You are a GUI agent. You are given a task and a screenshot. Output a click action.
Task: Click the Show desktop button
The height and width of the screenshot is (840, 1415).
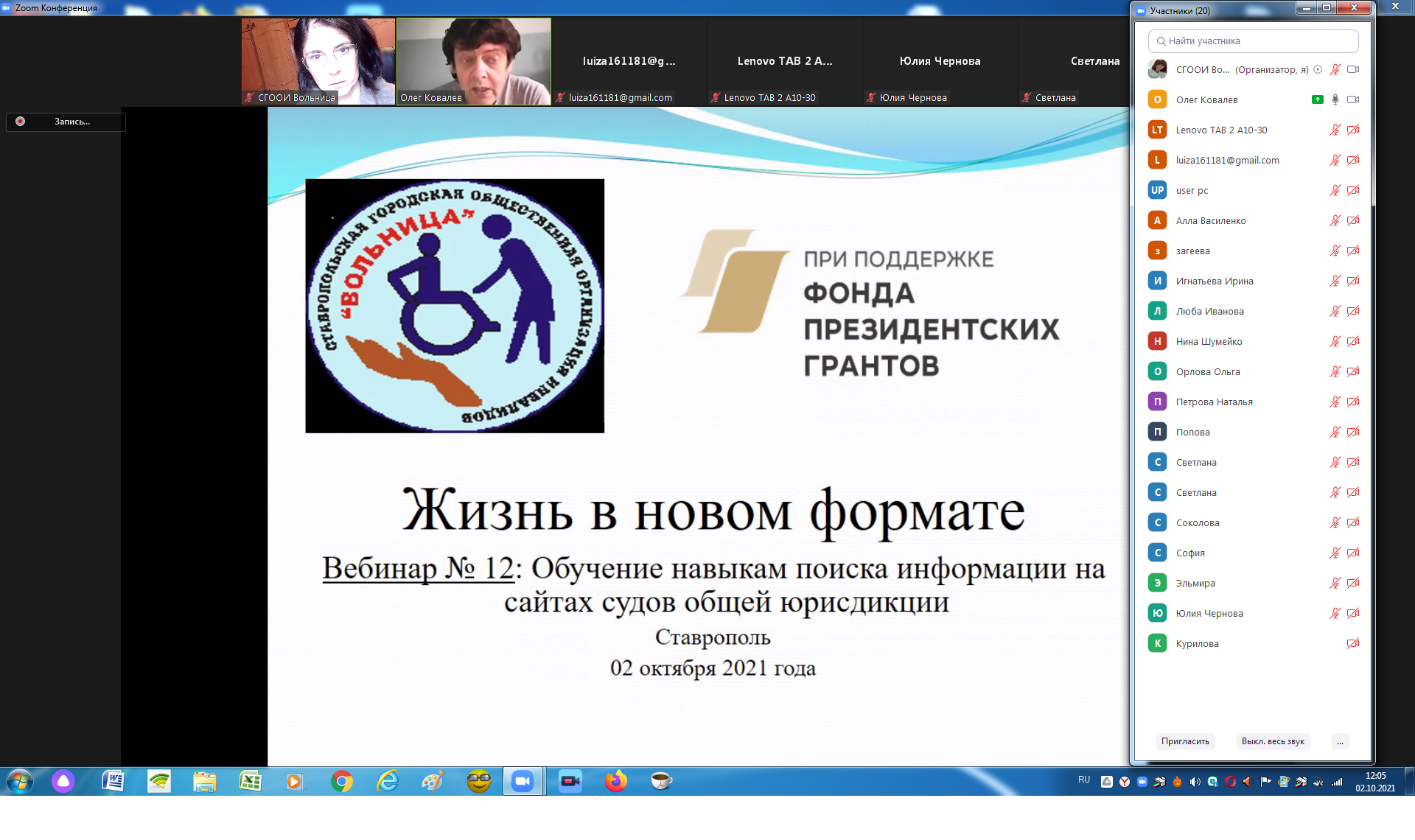[1409, 781]
